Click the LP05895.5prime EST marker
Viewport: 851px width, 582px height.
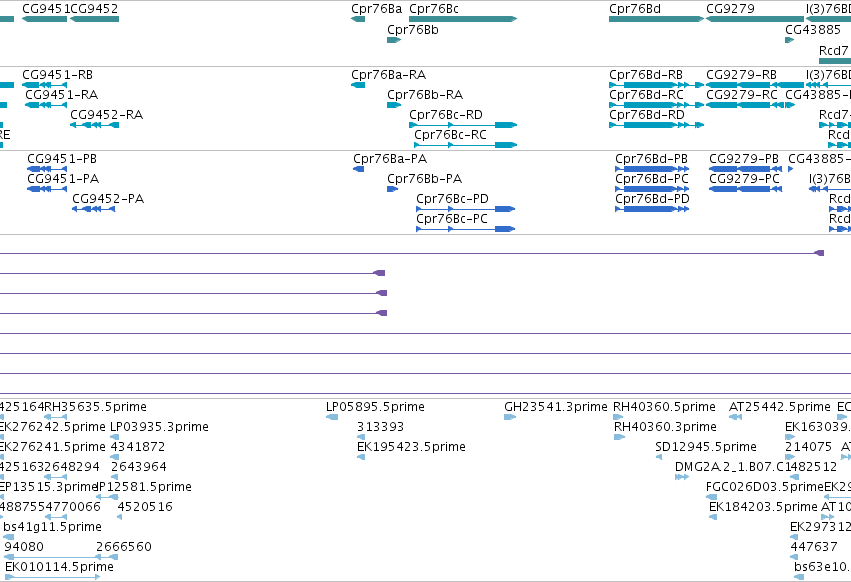332,417
